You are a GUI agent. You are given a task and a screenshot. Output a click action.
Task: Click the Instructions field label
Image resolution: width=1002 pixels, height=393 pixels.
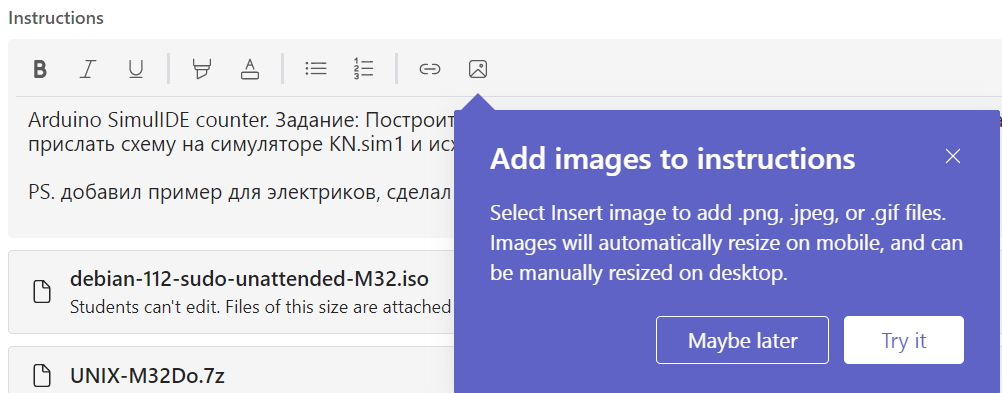click(56, 18)
